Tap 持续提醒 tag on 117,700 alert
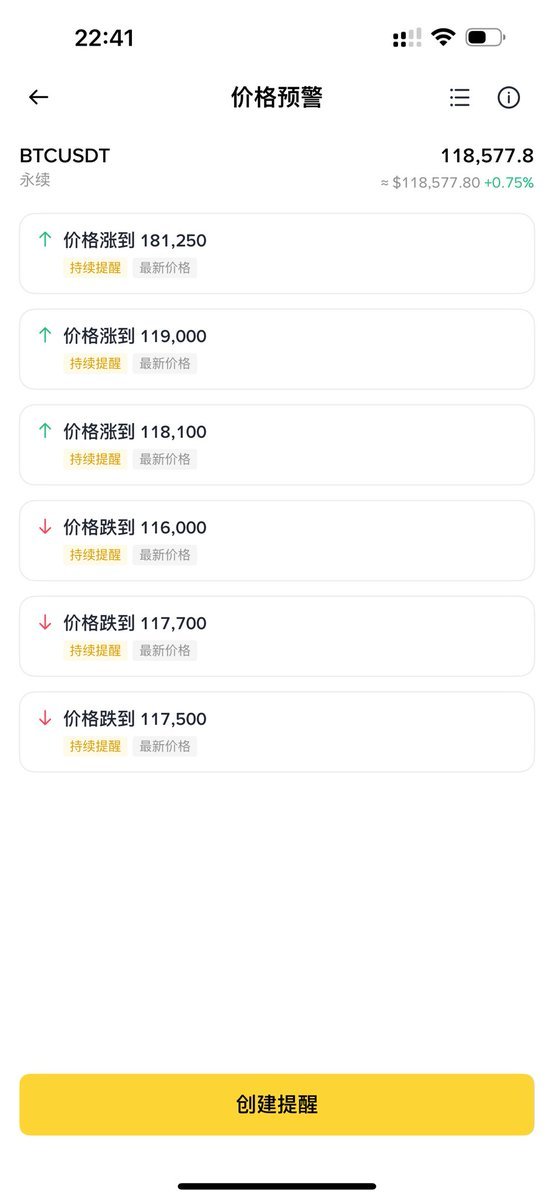This screenshot has height=1200, width=554. point(95,650)
